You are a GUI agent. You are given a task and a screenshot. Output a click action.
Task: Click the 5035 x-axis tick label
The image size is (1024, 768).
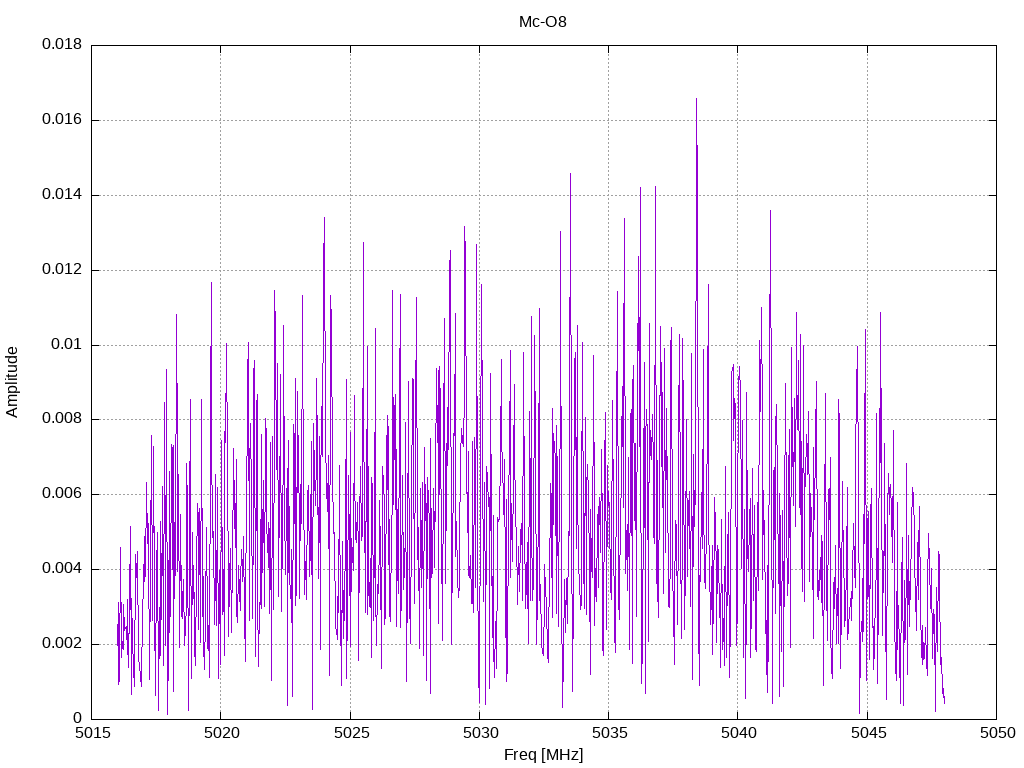pos(609,733)
